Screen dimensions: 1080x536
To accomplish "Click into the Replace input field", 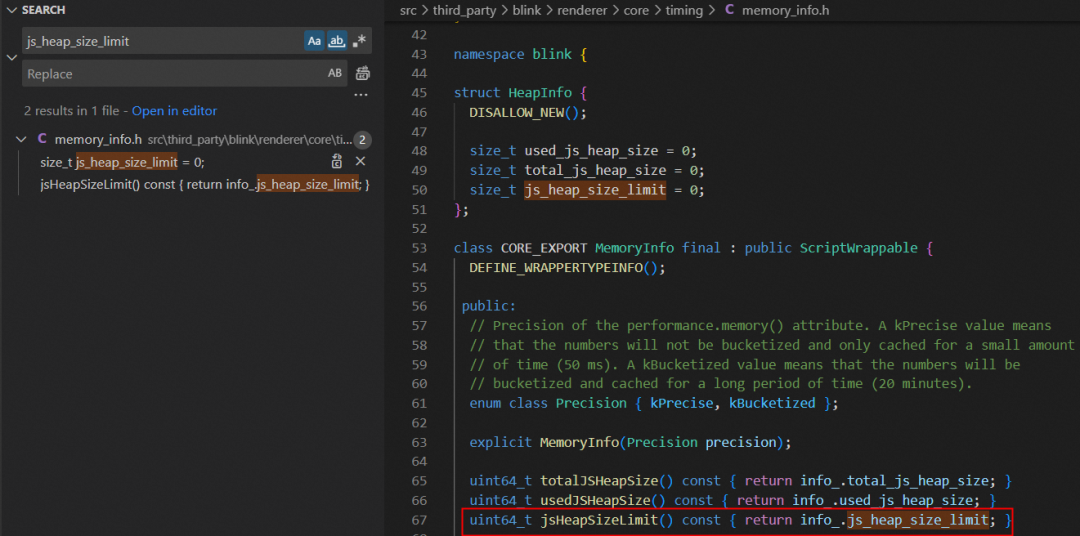I will (174, 73).
